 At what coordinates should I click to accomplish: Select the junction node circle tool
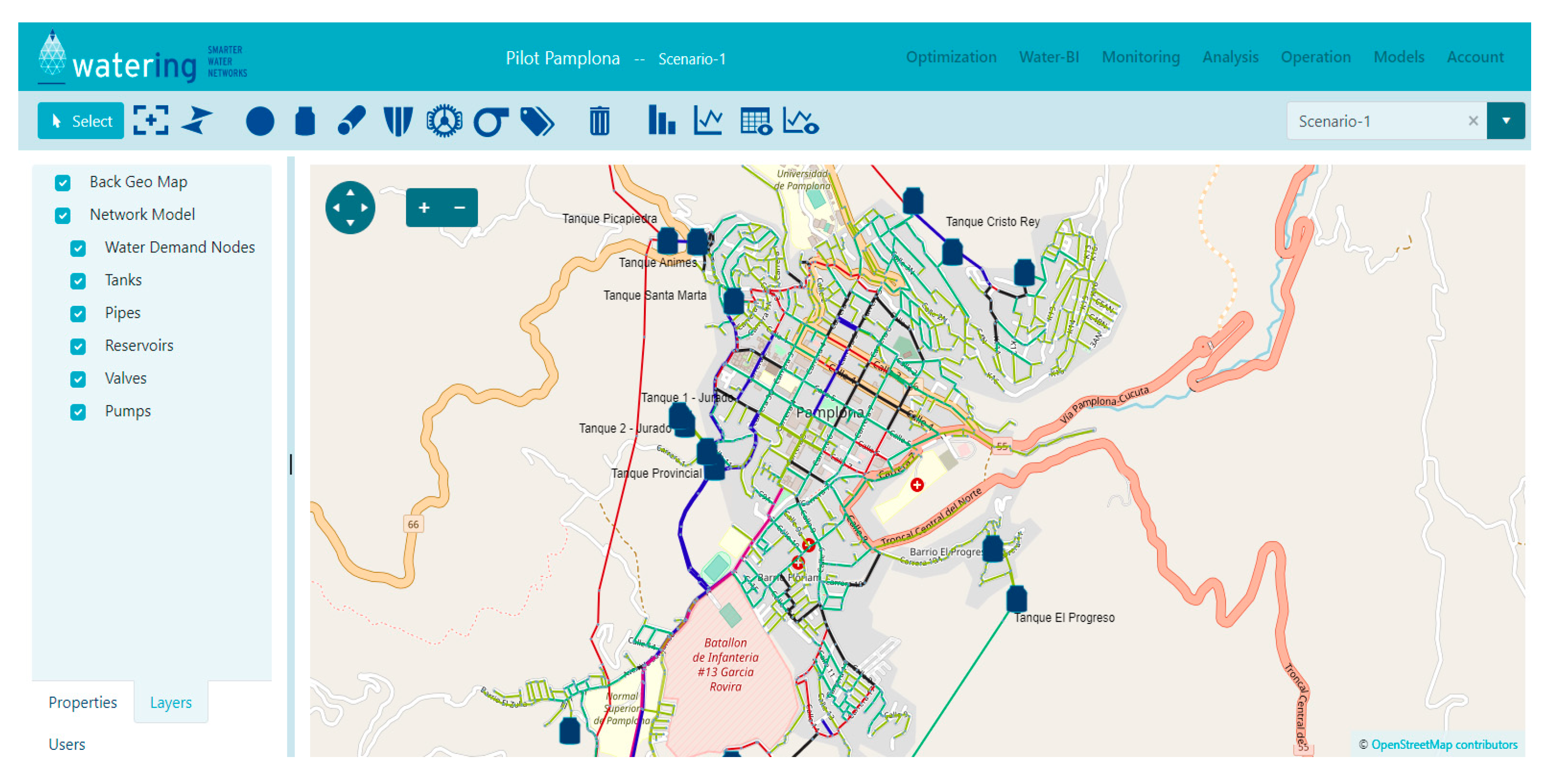260,121
